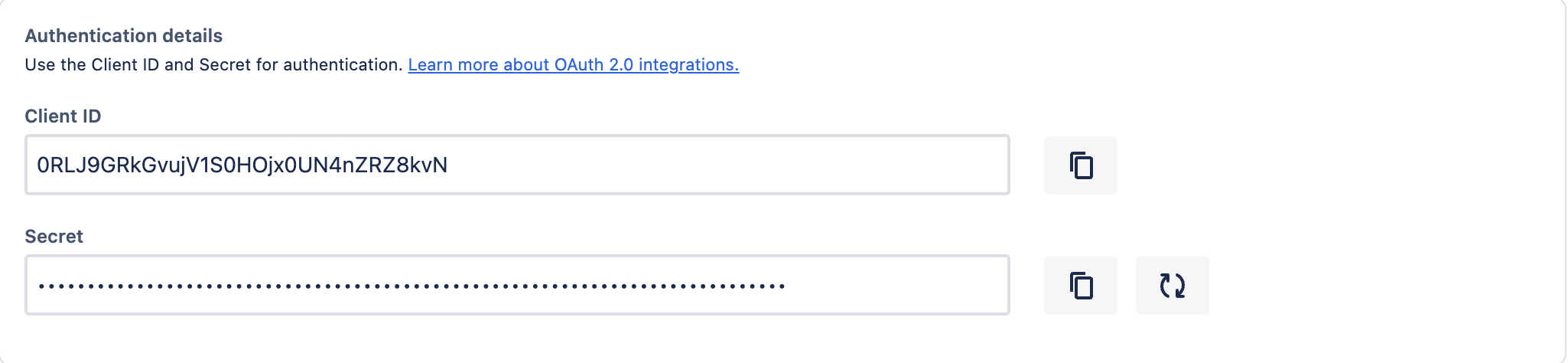Click inside the masked Secret field
The image size is (1568, 363).
click(517, 285)
